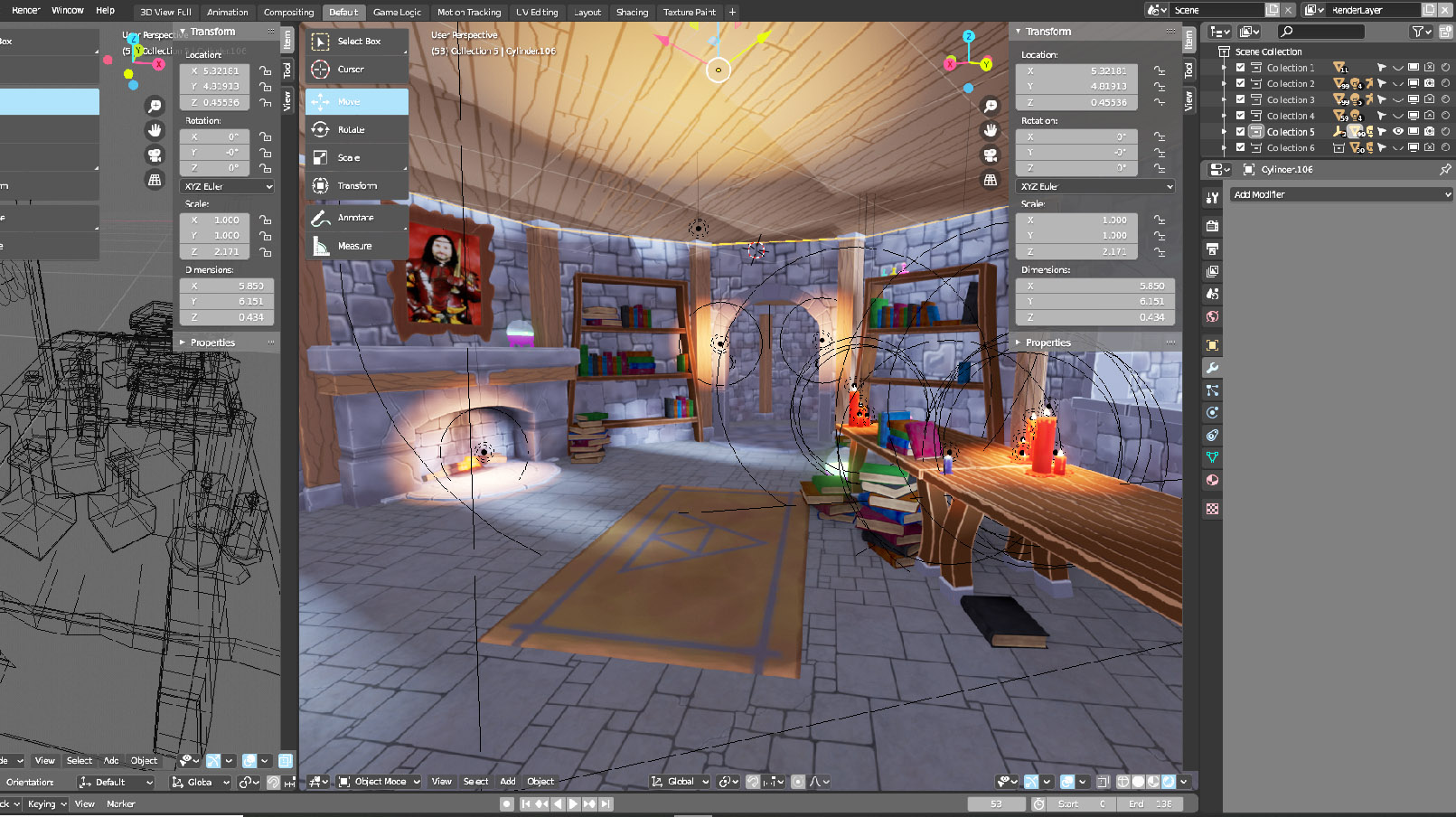The width and height of the screenshot is (1456, 817).
Task: Choose the Annotate tool
Action: pos(356,218)
